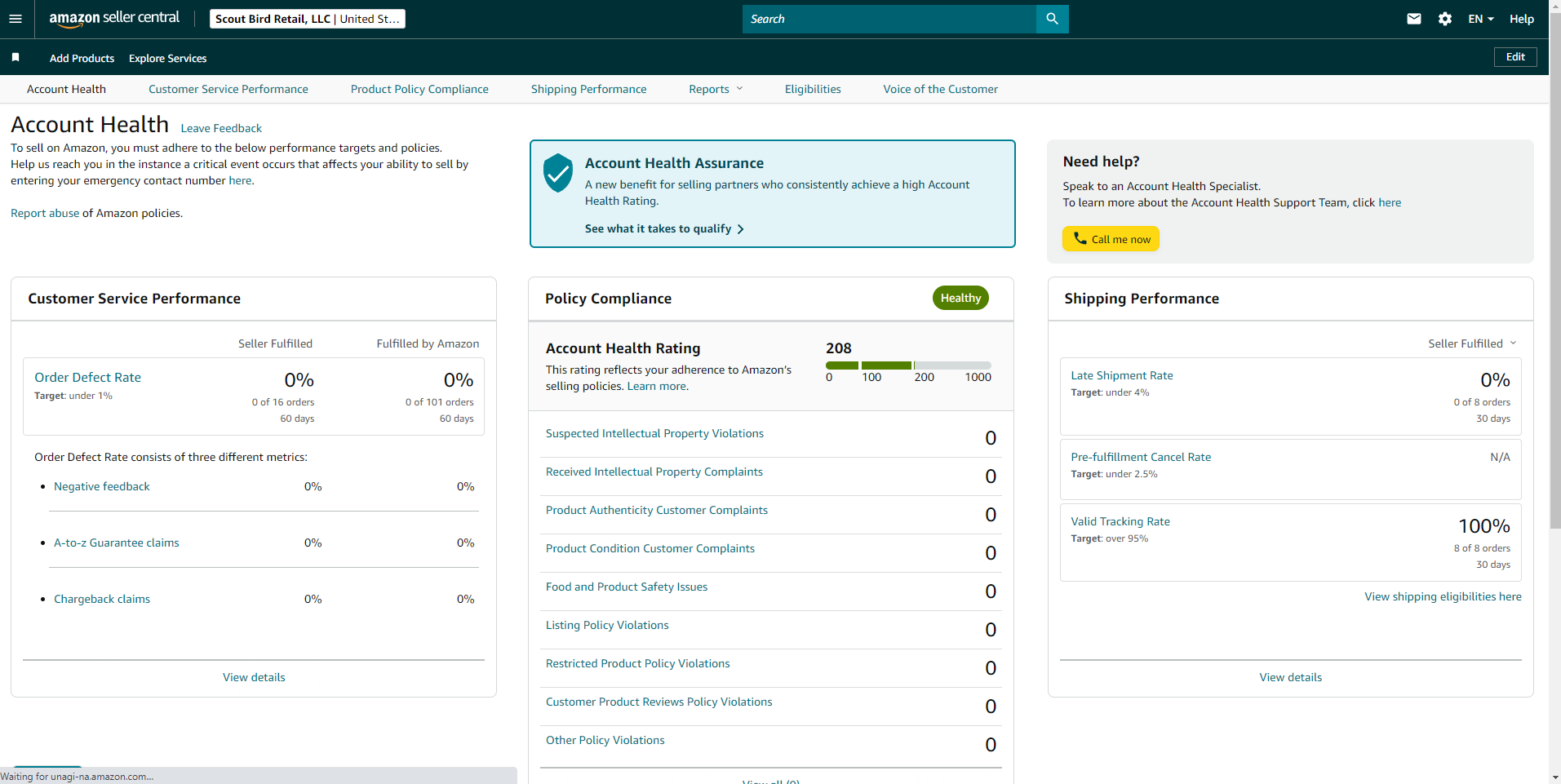
Task: Open the Late Shipment Rate link
Action: pyautogui.click(x=1122, y=375)
